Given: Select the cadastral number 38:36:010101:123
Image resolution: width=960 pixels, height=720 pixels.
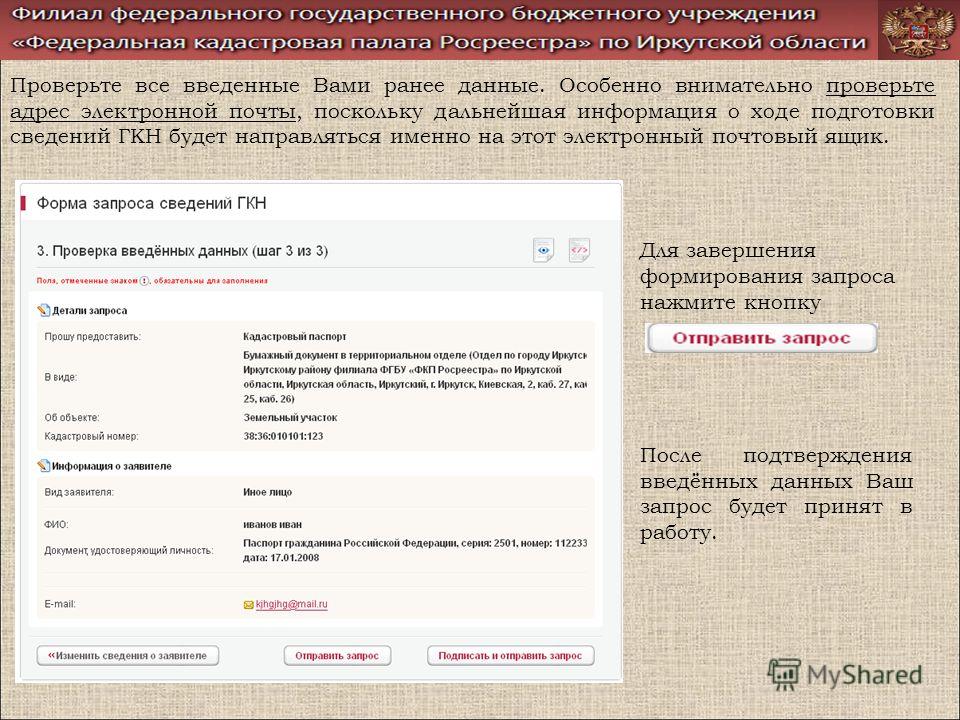Looking at the screenshot, I should [x=283, y=437].
